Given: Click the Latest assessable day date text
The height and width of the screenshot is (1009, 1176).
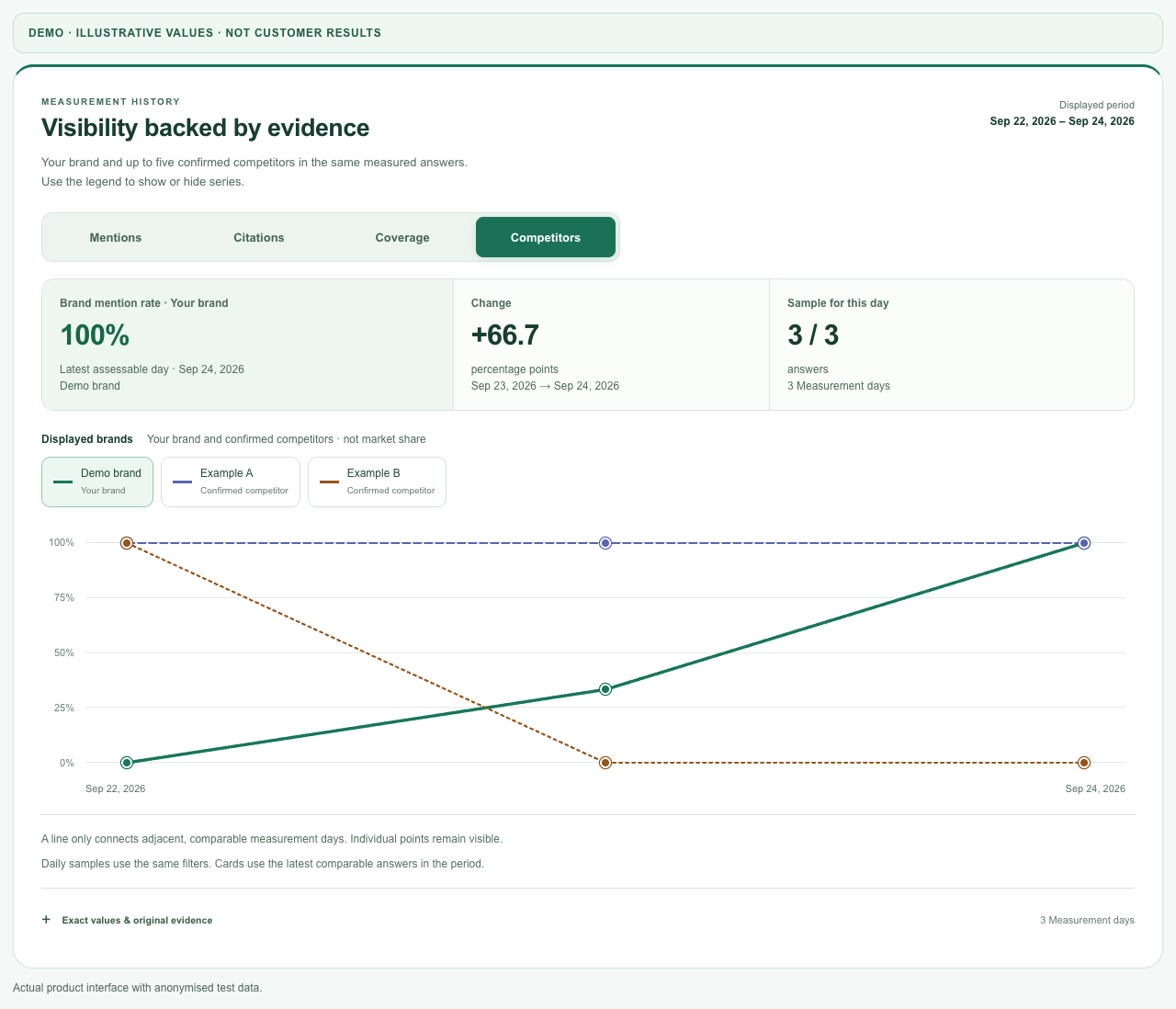Looking at the screenshot, I should point(152,369).
